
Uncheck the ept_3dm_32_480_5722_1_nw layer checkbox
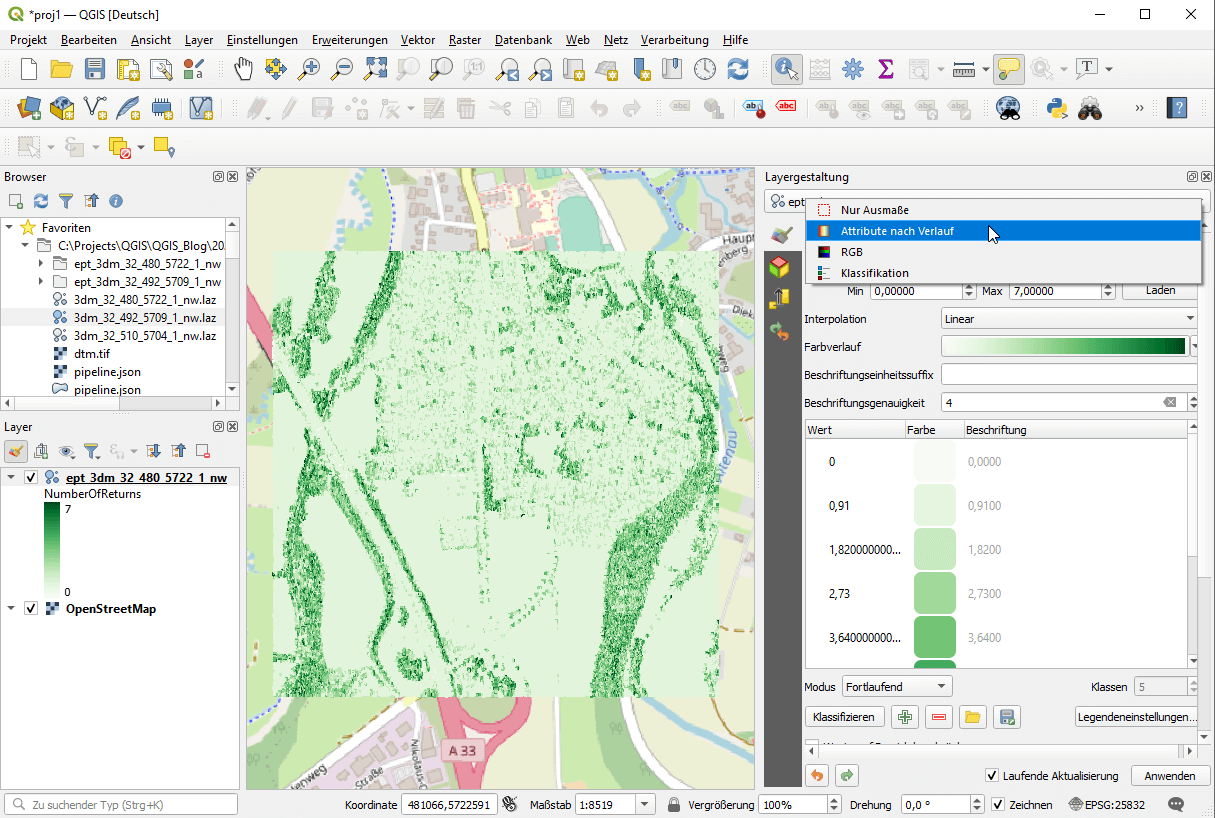(x=31, y=478)
